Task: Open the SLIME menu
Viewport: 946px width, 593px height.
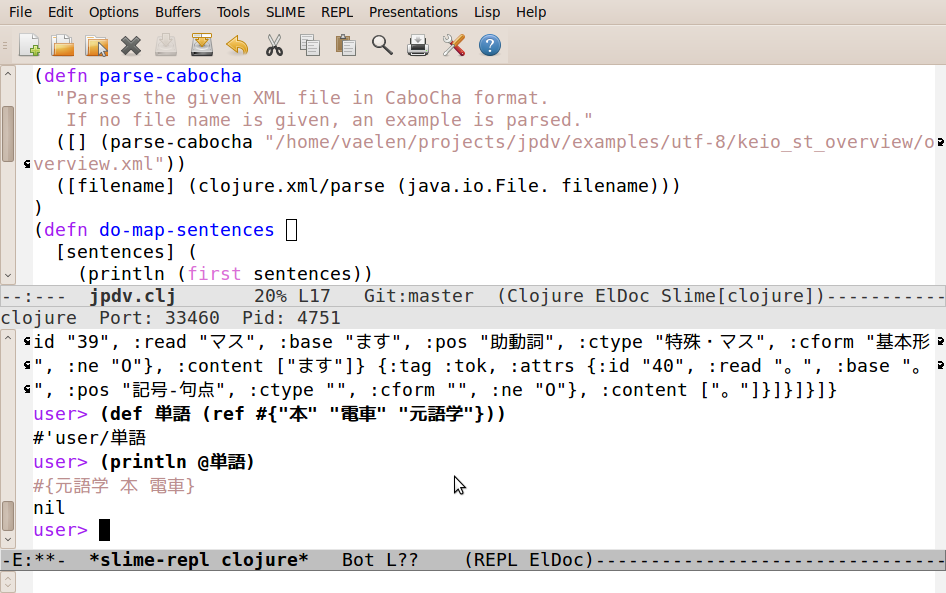Action: click(x=285, y=12)
